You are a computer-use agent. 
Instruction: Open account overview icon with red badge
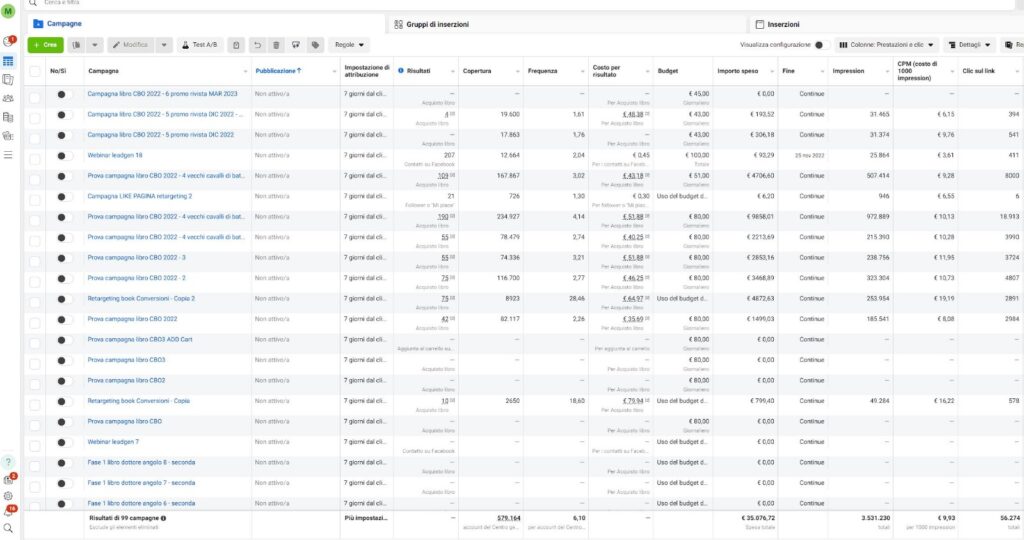8,41
